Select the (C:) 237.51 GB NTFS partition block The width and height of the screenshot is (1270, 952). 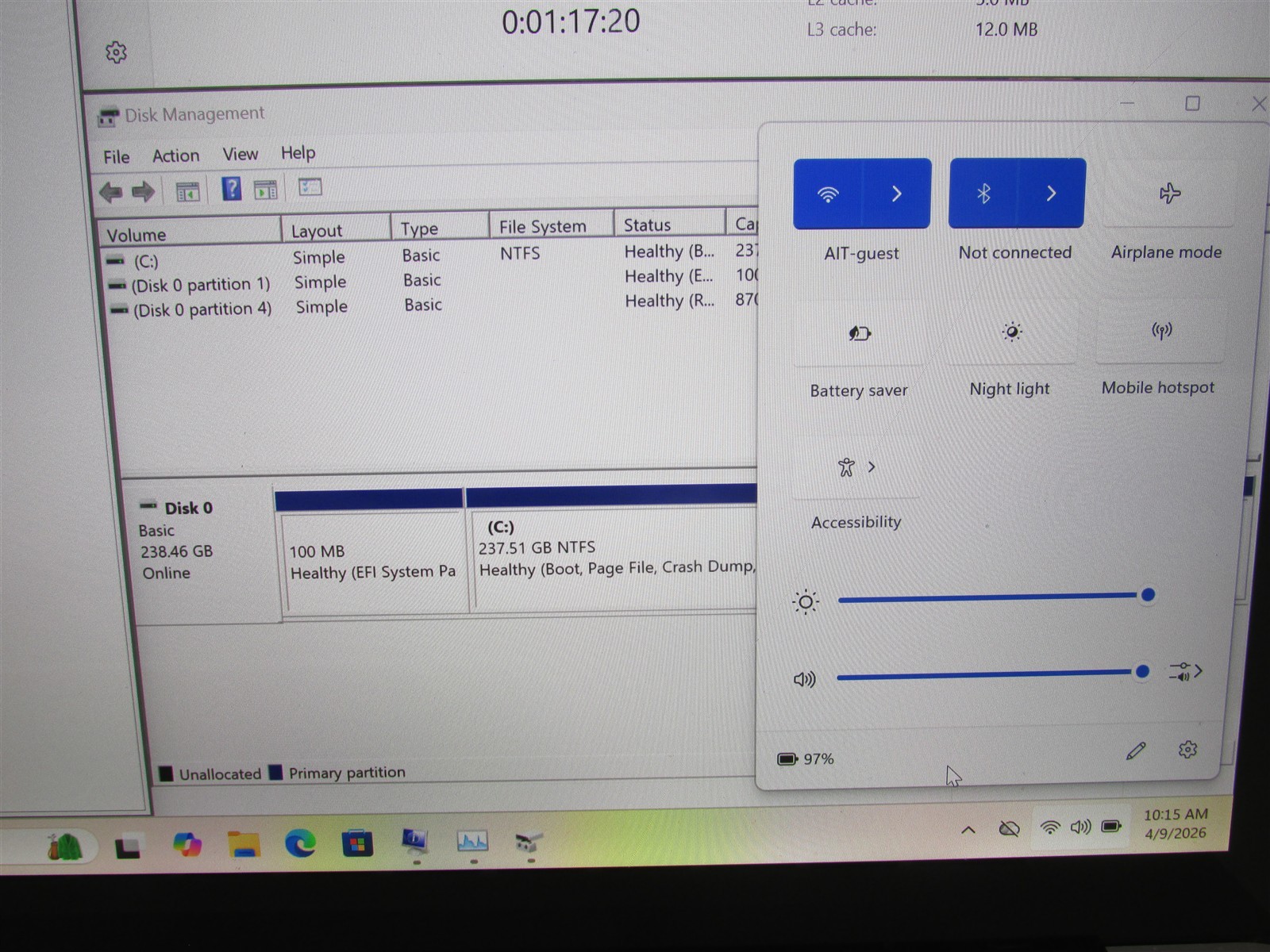tap(615, 560)
